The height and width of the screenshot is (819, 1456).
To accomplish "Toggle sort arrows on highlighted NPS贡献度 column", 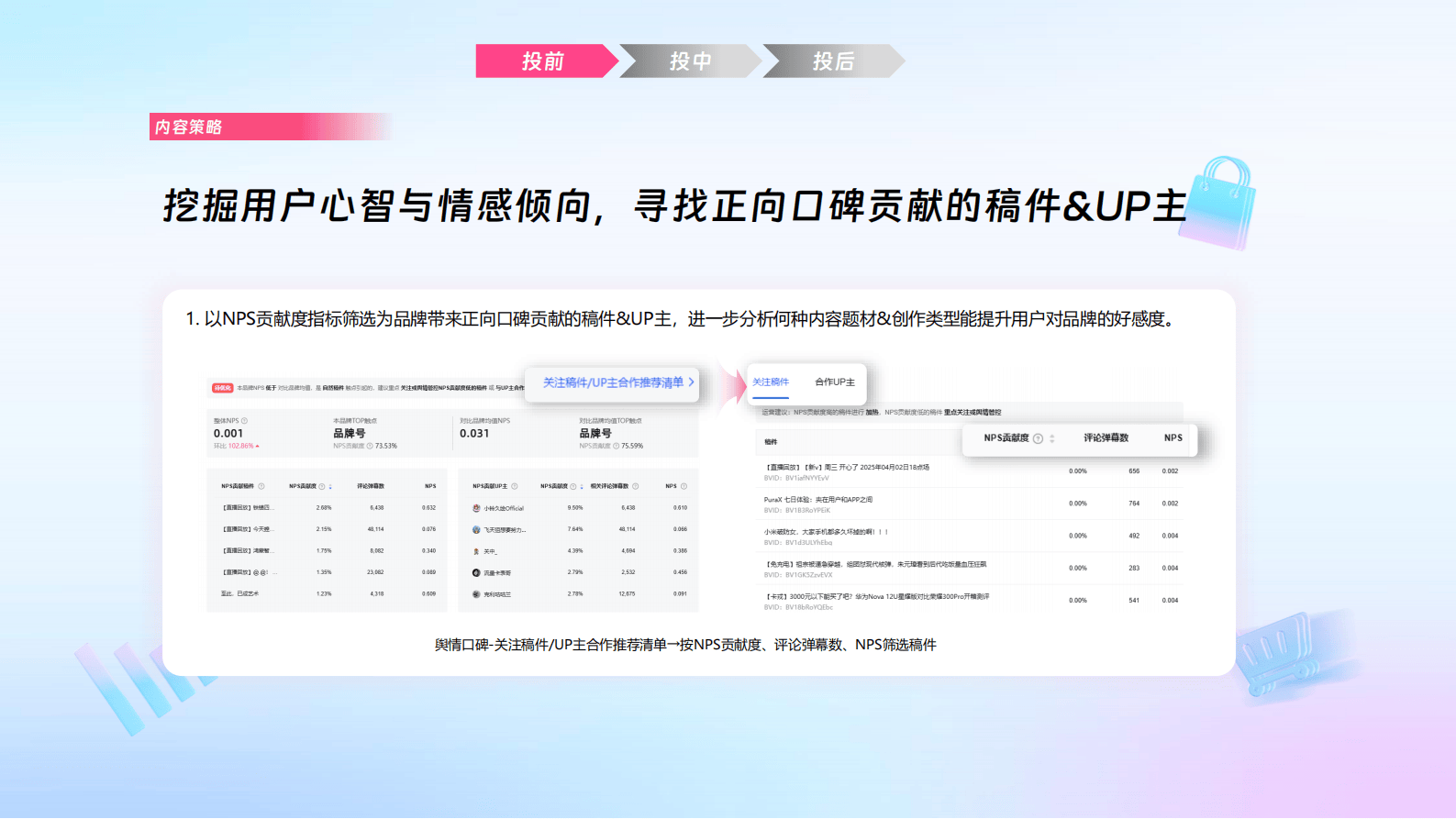I will [1052, 438].
